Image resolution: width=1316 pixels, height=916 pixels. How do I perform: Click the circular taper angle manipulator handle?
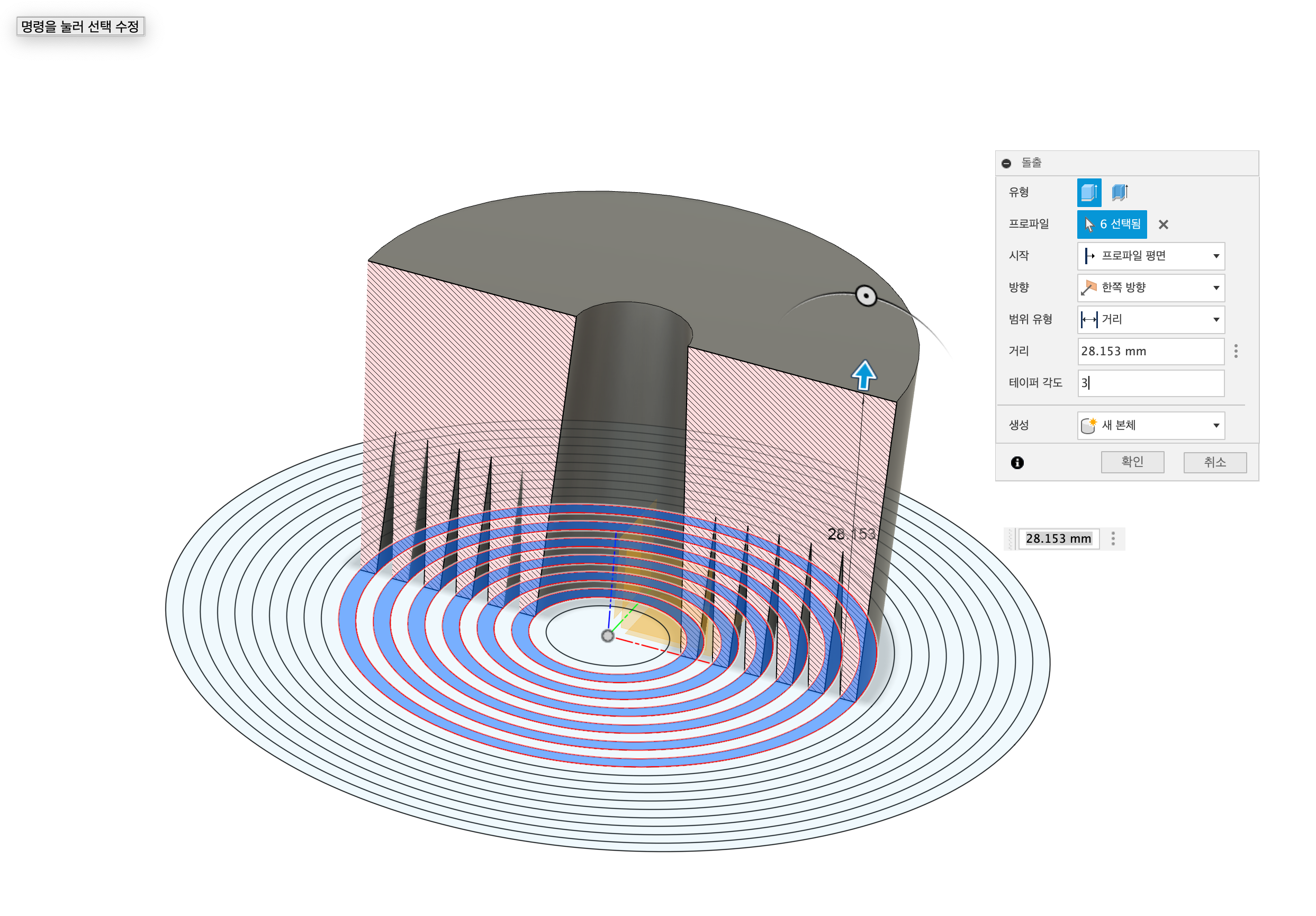866,296
